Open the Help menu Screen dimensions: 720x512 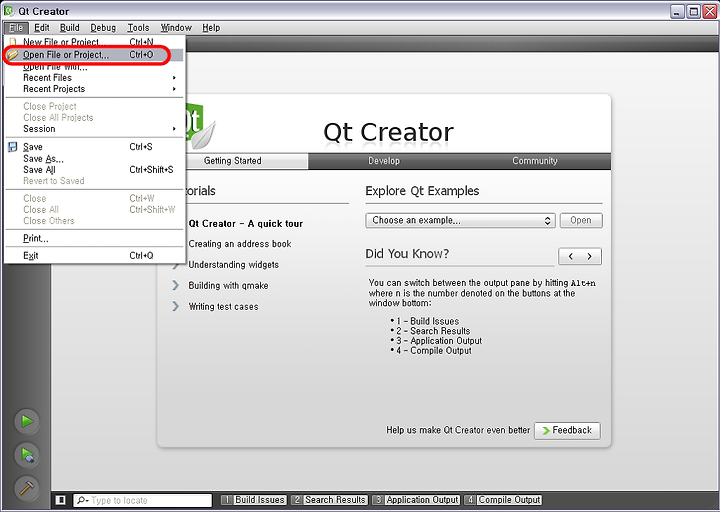point(211,28)
